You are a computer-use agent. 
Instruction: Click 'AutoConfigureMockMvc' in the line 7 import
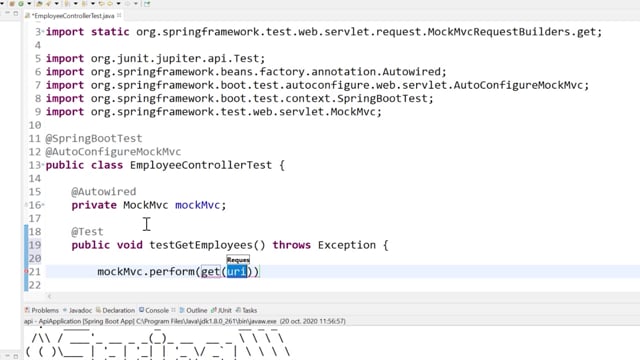(518, 85)
